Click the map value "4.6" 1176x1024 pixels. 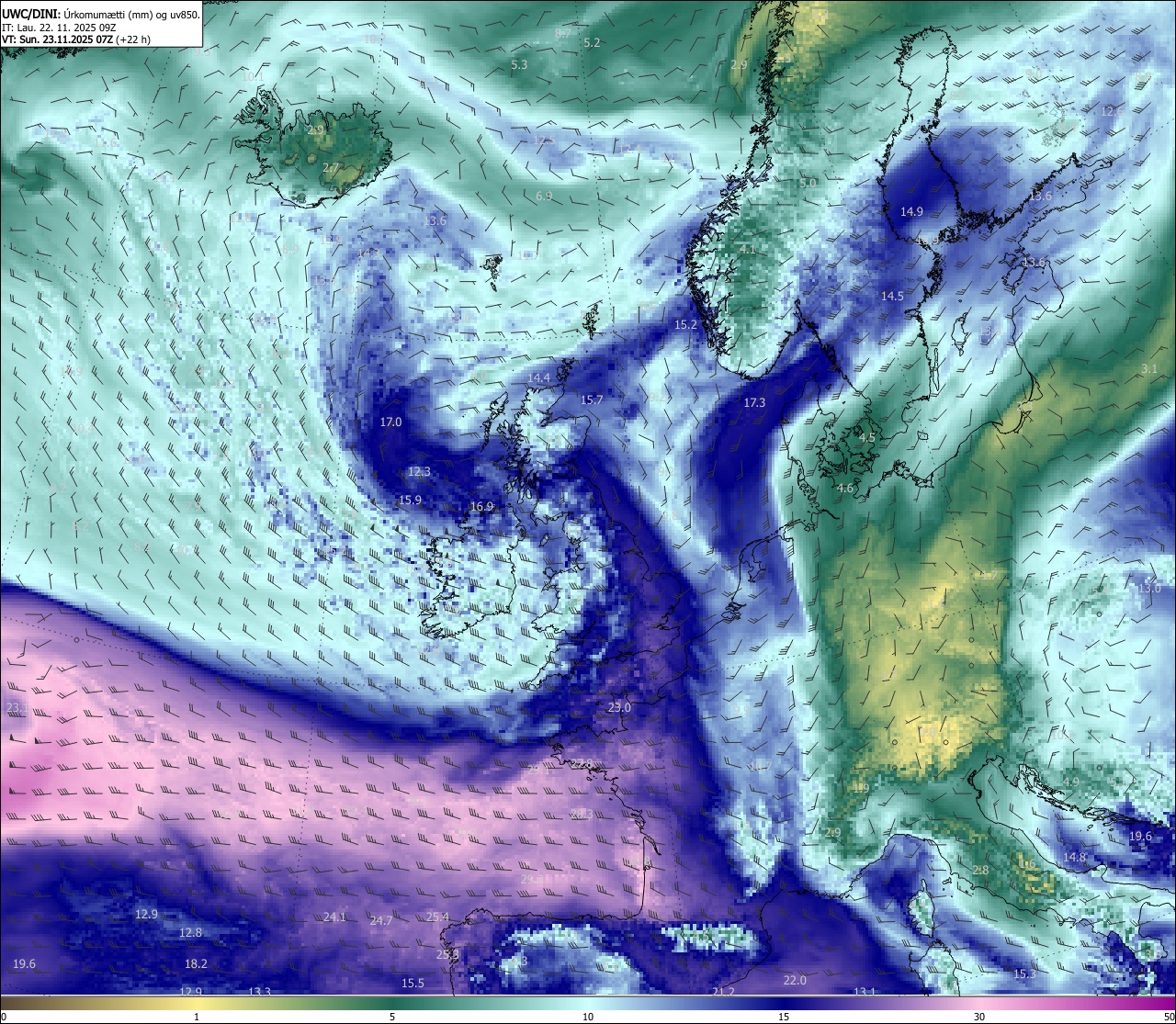pos(845,489)
